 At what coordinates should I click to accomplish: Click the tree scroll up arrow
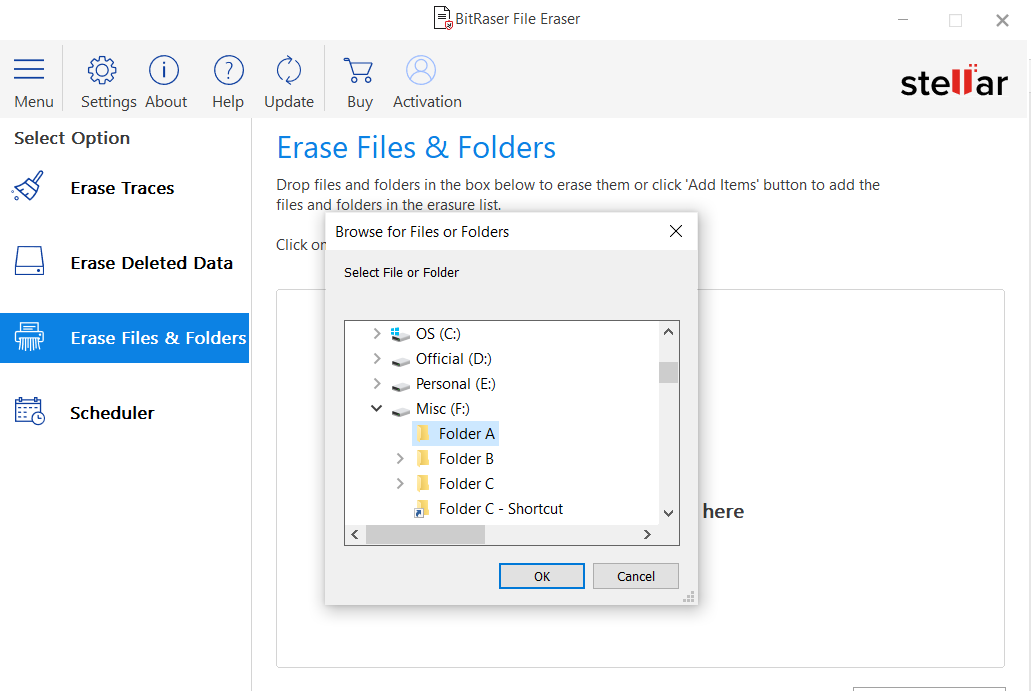point(669,332)
